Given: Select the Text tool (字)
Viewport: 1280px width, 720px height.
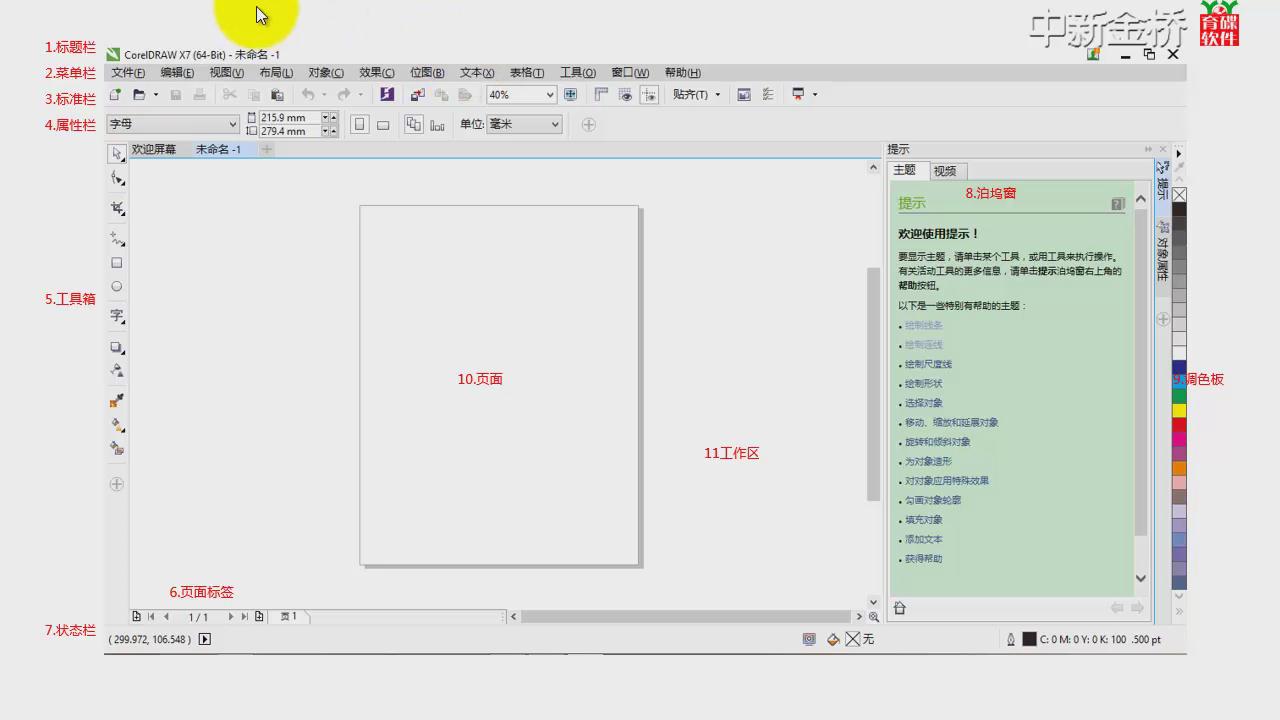Looking at the screenshot, I should click(x=117, y=316).
